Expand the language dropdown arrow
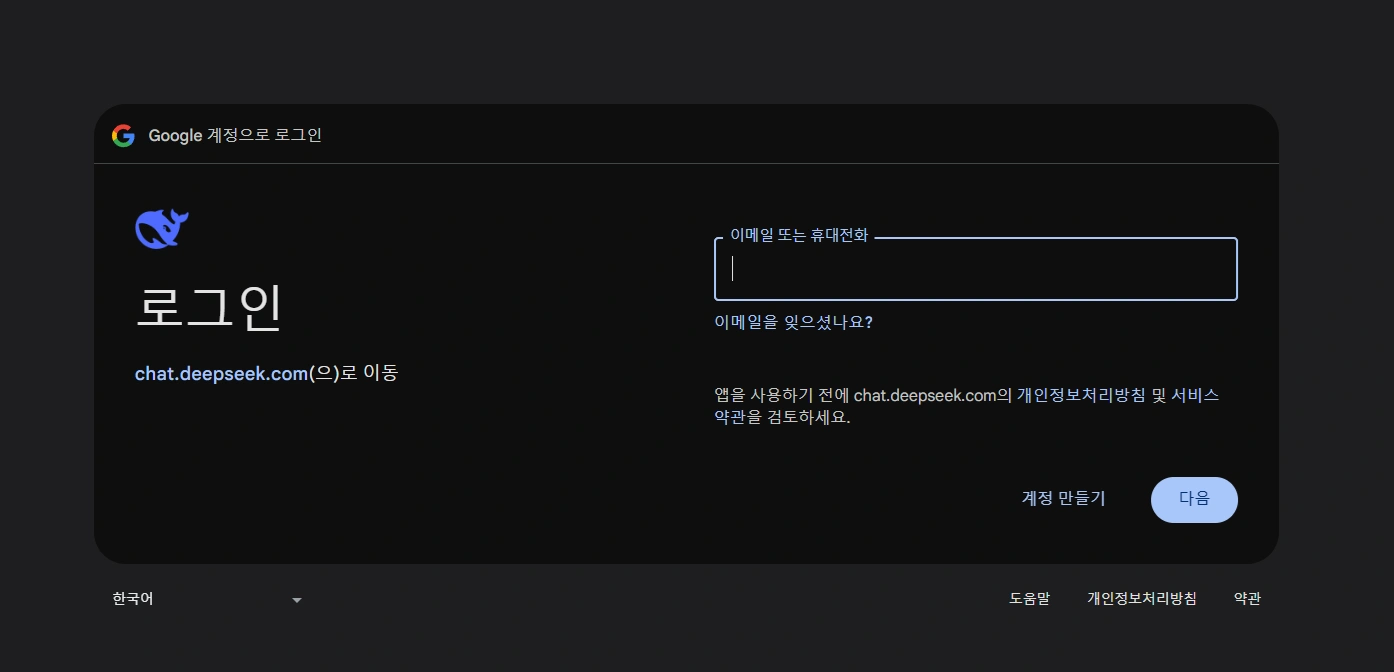 (x=296, y=600)
